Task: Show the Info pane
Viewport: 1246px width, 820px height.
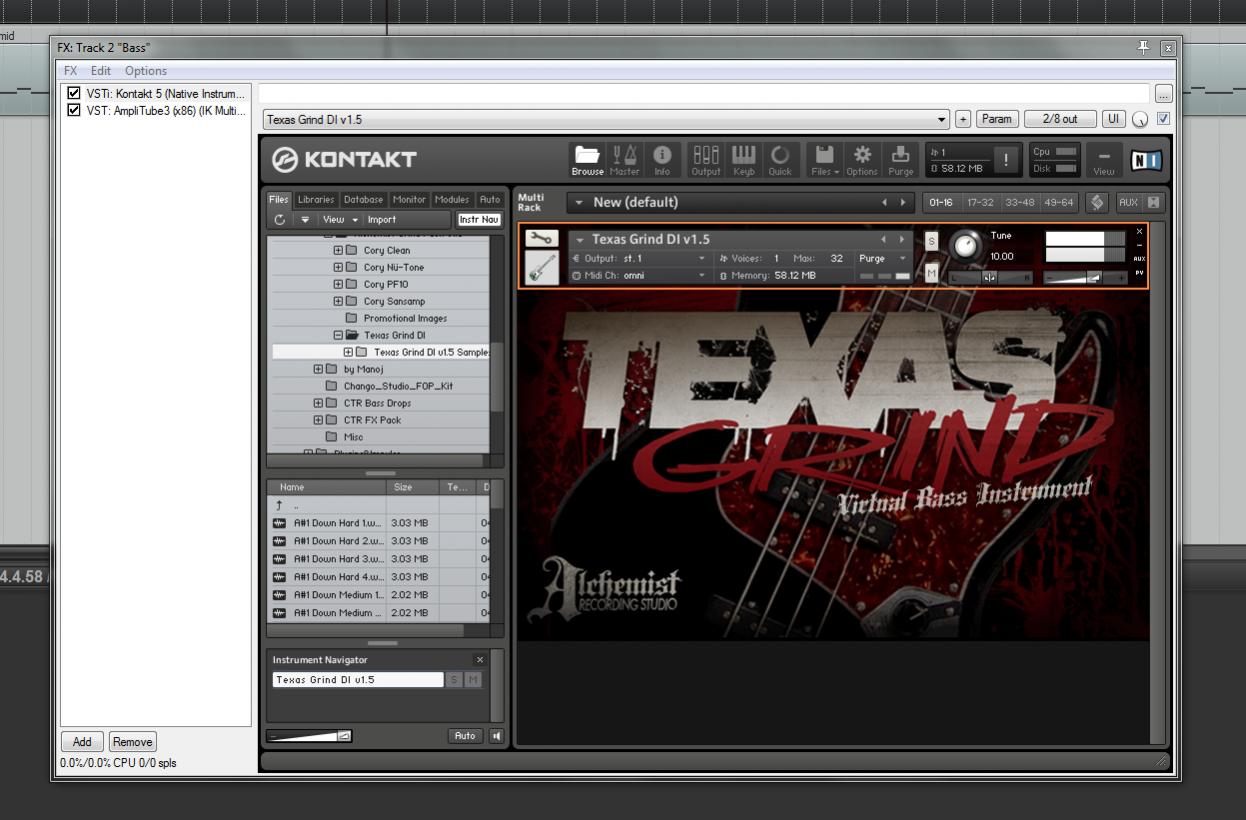Action: point(662,159)
